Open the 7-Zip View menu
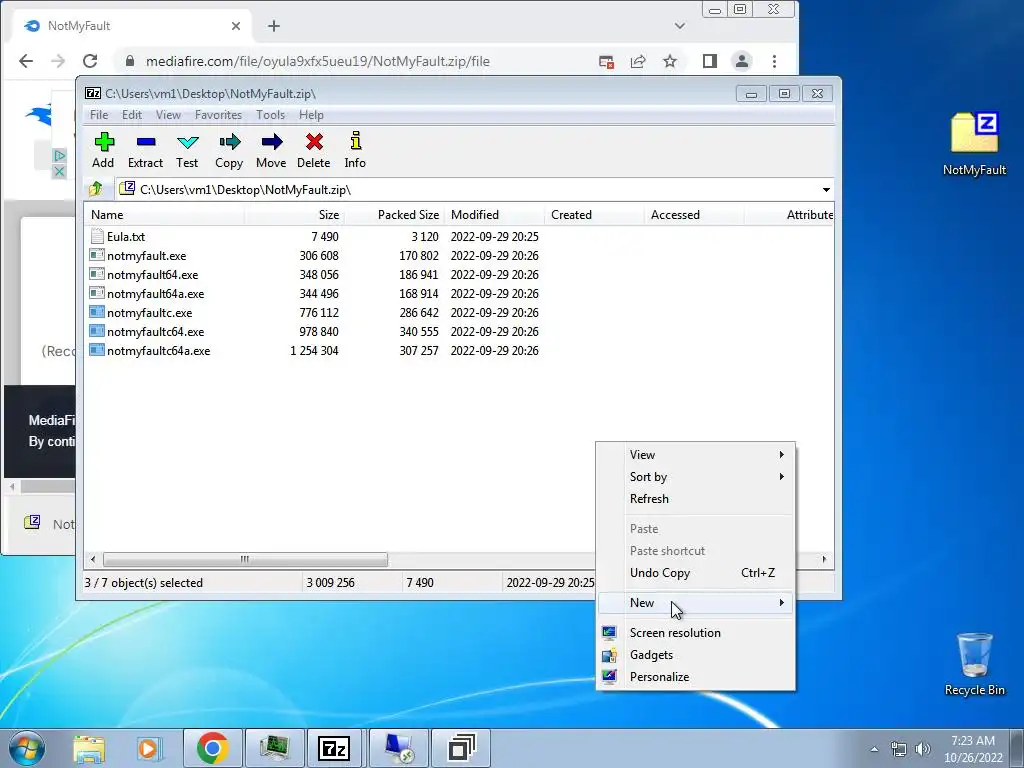The image size is (1024, 768). [168, 115]
